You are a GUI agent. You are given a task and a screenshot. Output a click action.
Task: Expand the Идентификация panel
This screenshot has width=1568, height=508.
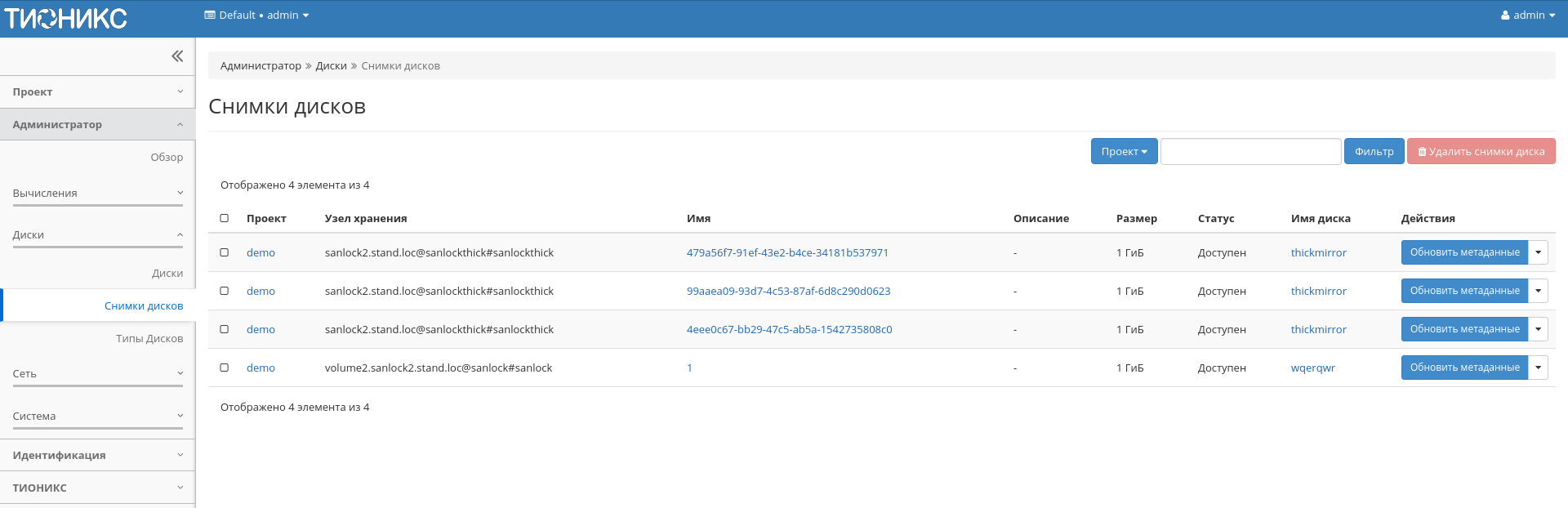point(97,455)
